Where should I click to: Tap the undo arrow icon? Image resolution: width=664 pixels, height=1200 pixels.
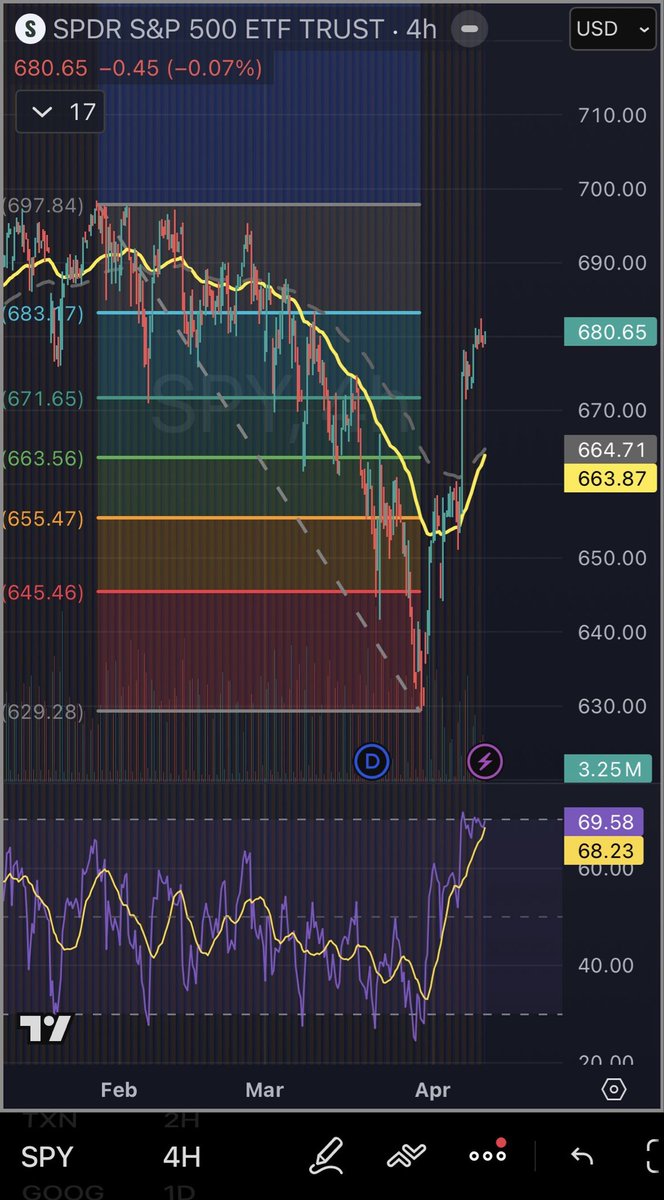tap(581, 1157)
